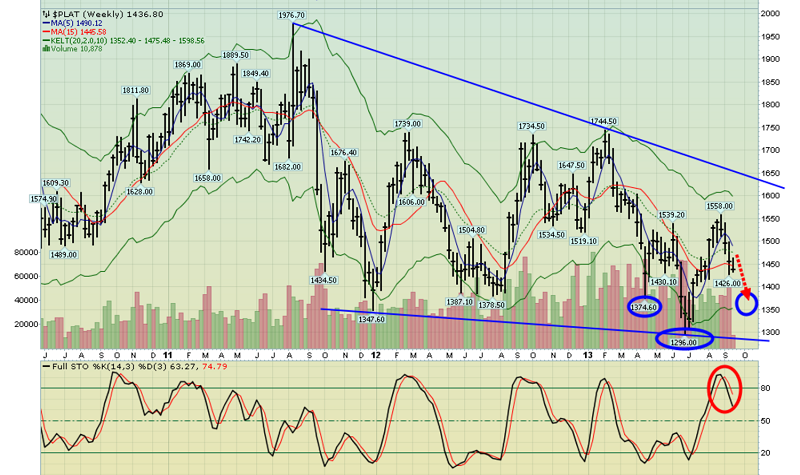The width and height of the screenshot is (800, 475).
Task: Click the small blue target circle near 1350
Action: click(x=746, y=302)
